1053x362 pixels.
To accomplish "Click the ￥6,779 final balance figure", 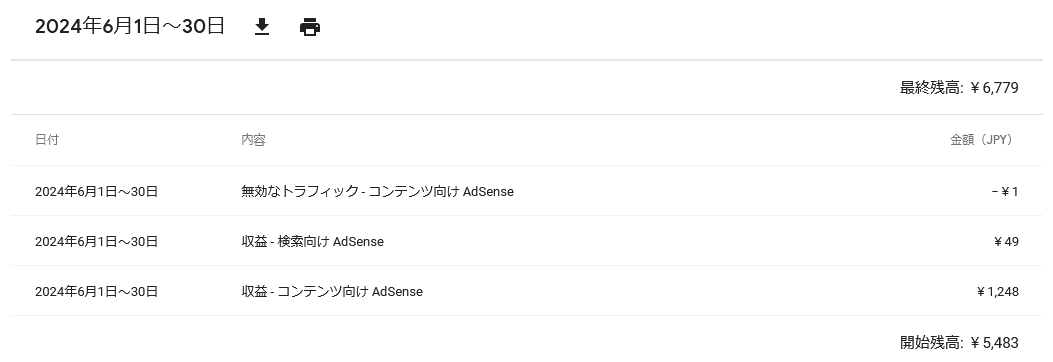I will pyautogui.click(x=994, y=87).
